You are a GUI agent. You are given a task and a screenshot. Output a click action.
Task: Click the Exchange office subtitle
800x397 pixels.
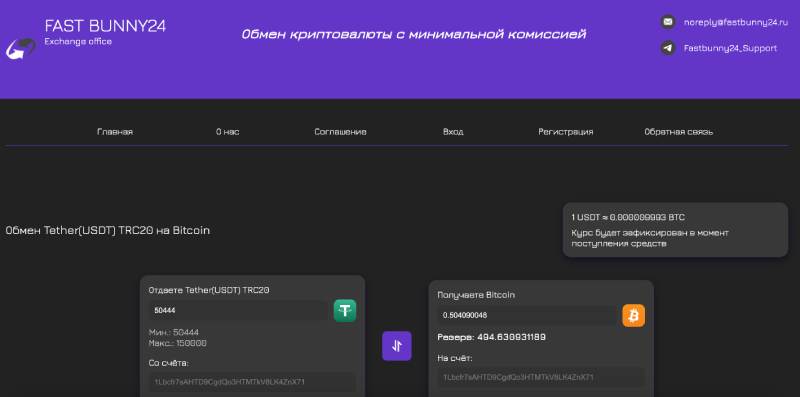click(78, 41)
